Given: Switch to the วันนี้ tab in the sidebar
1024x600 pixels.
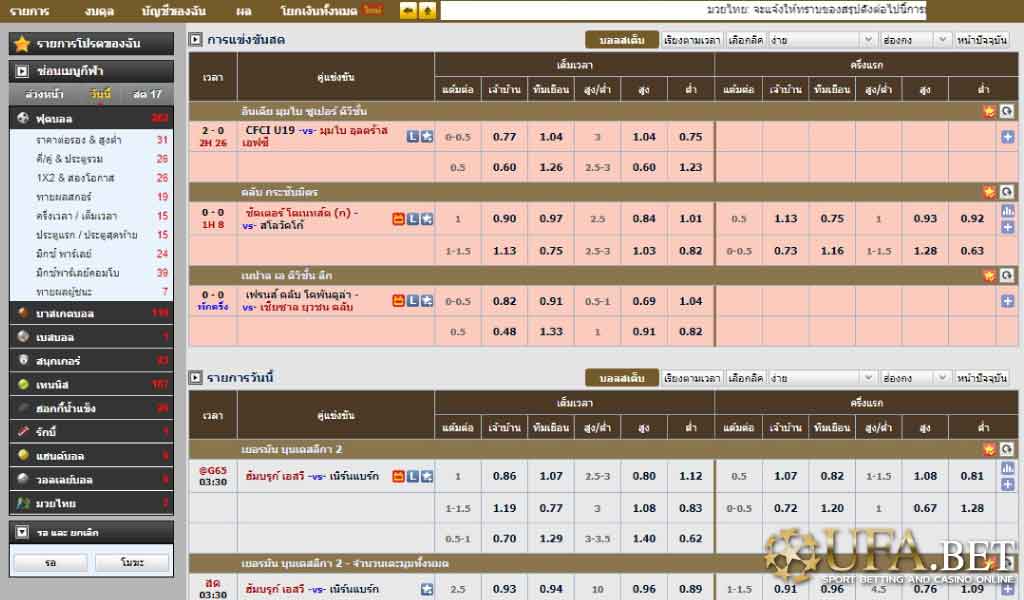Looking at the screenshot, I should click(100, 94).
